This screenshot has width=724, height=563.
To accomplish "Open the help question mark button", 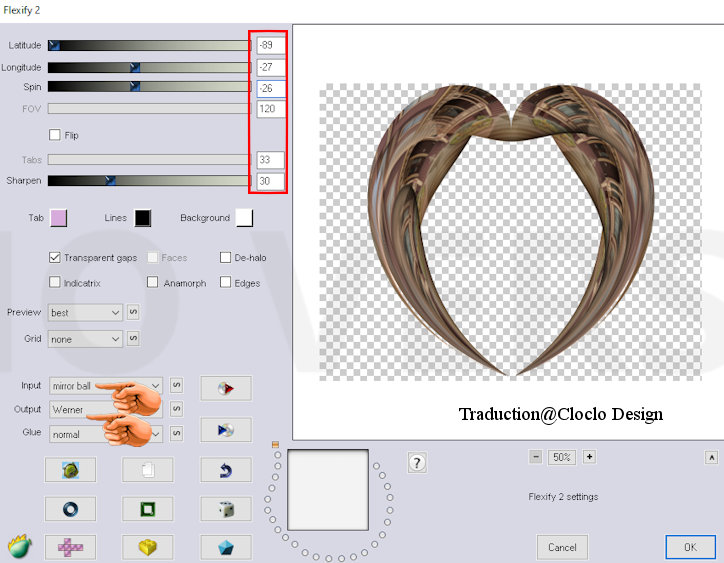I will click(418, 462).
